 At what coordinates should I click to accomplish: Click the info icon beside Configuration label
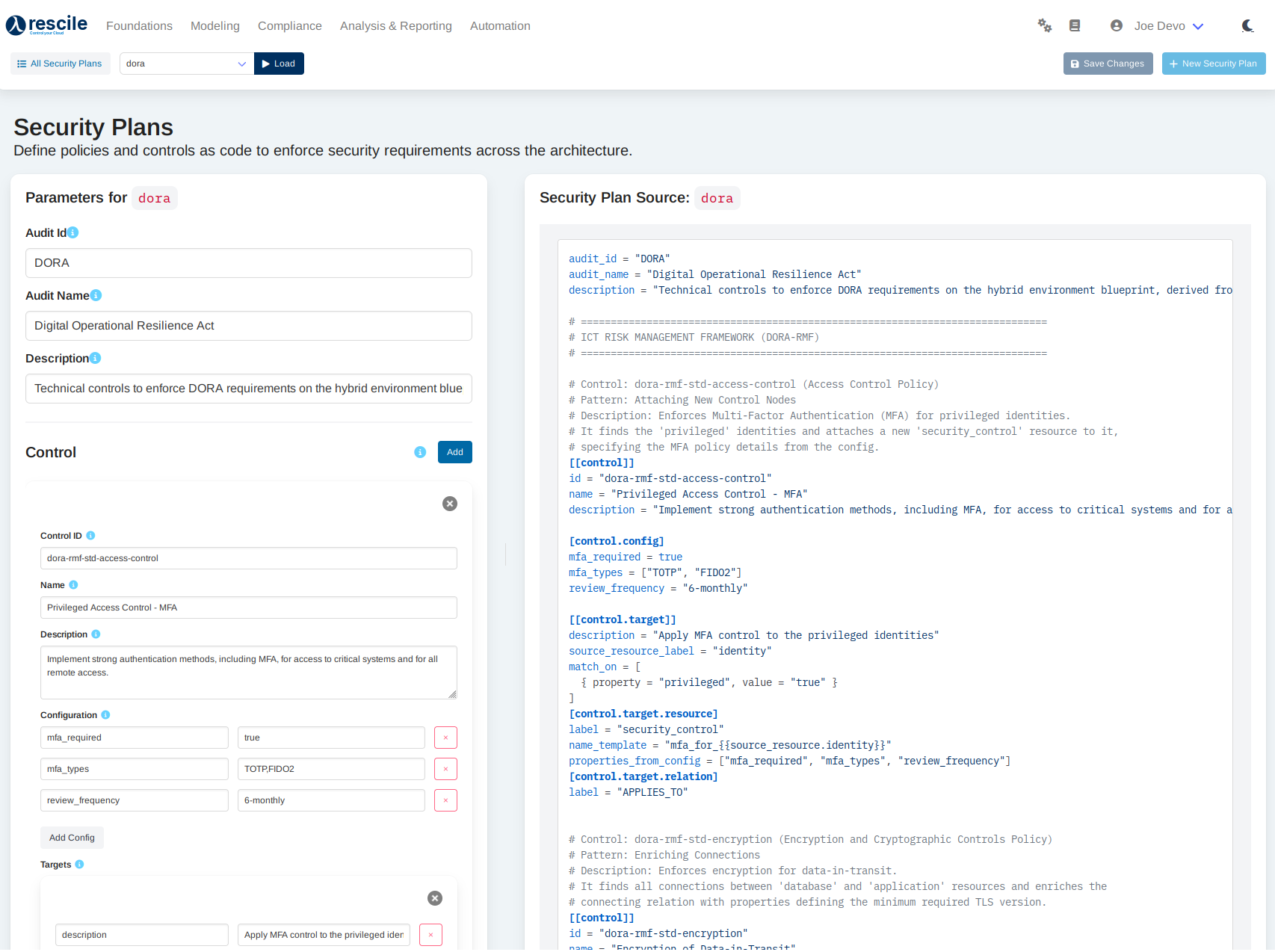104,714
